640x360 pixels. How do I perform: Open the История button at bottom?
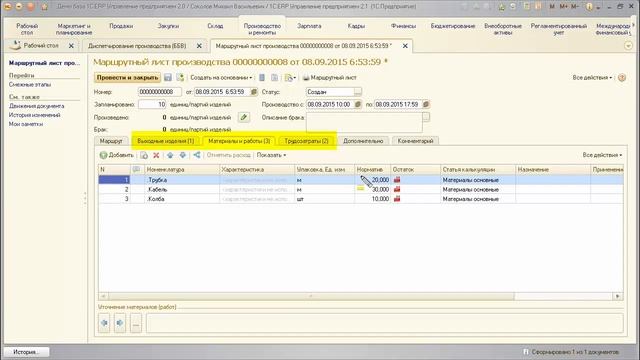[x=26, y=352]
